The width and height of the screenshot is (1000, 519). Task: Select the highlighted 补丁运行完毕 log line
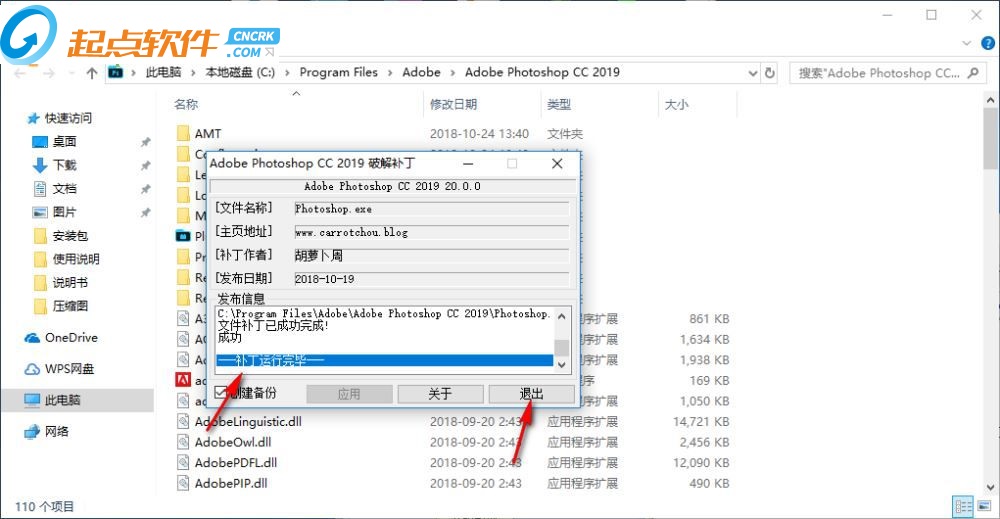pos(385,360)
